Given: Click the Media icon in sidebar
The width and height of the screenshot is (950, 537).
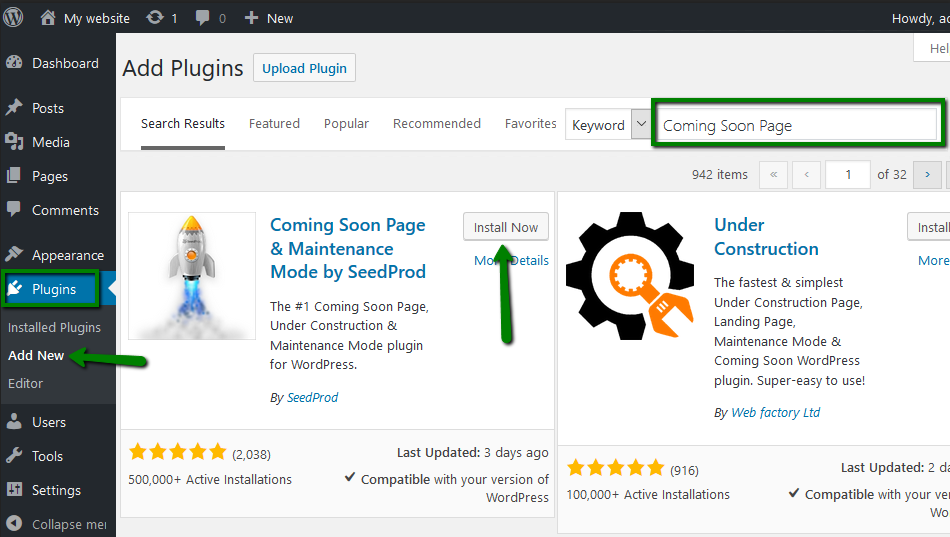Looking at the screenshot, I should 14,142.
